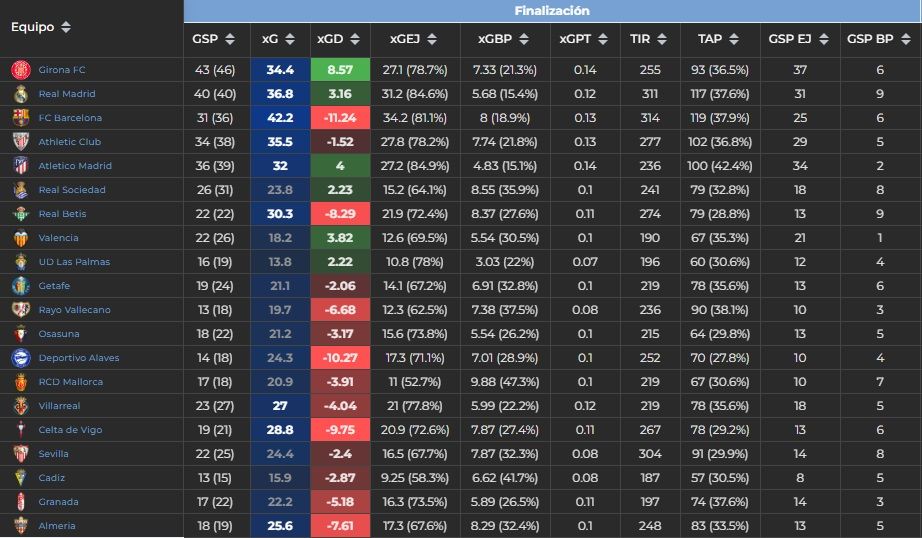Click the Villarreal yellow crest icon
Viewport: 922px width, 538px height.
[x=20, y=406]
